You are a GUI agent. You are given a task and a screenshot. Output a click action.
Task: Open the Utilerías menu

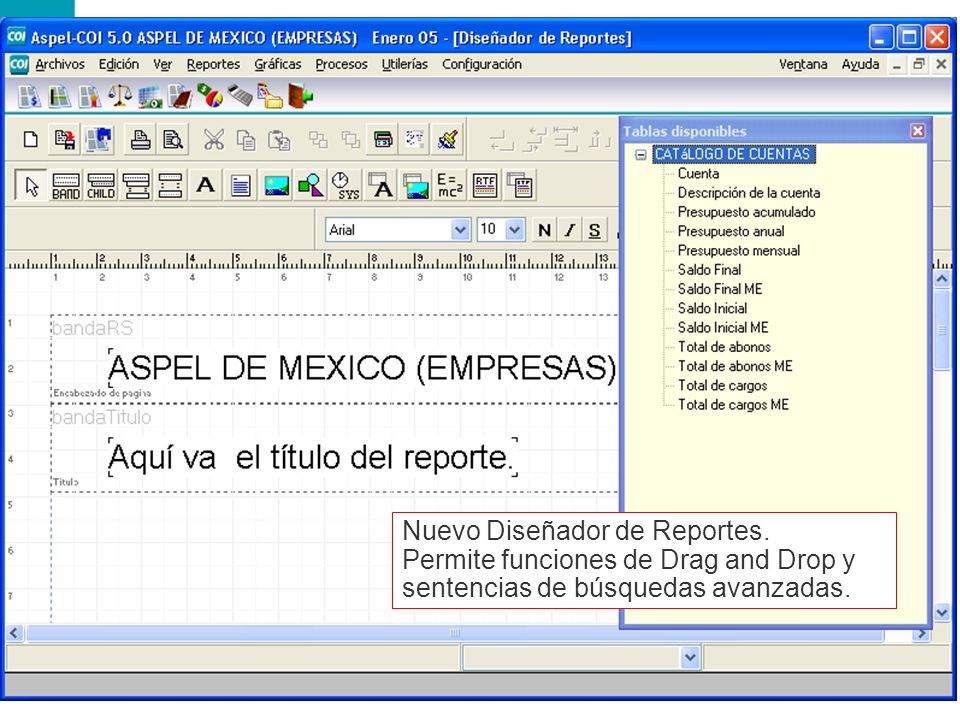pos(405,64)
